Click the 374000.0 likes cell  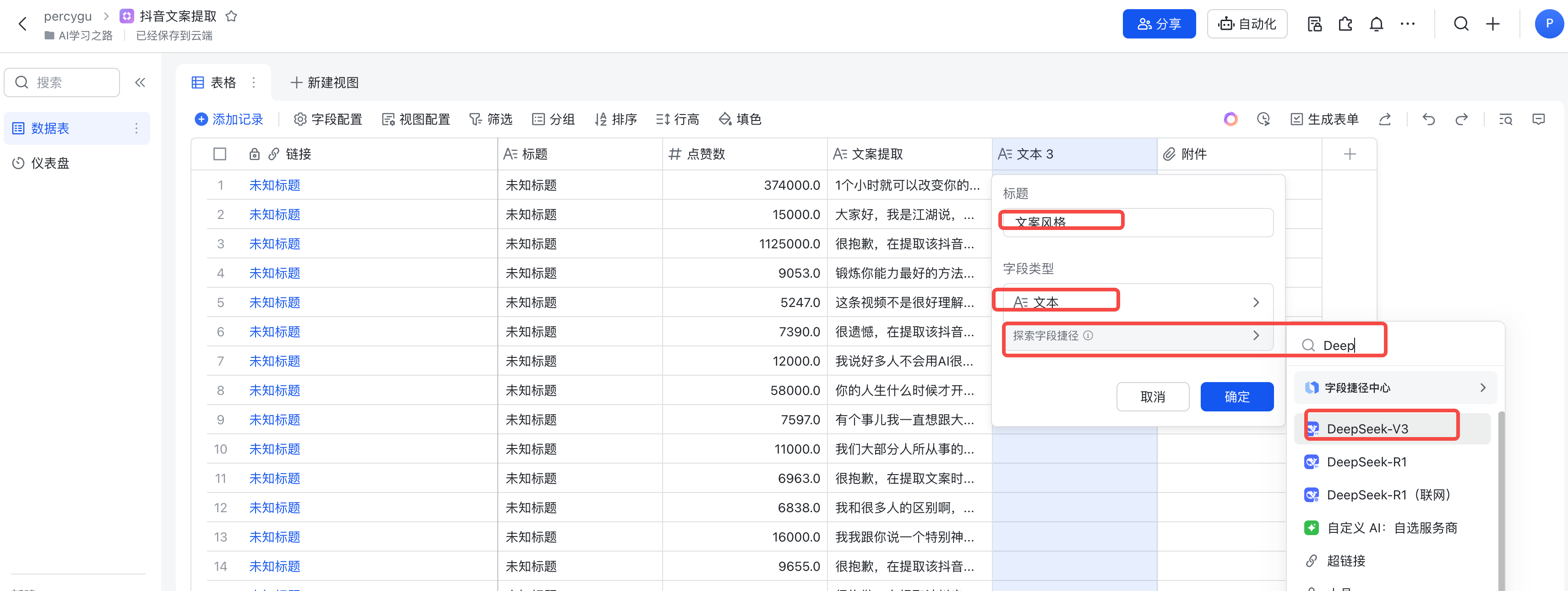point(745,185)
